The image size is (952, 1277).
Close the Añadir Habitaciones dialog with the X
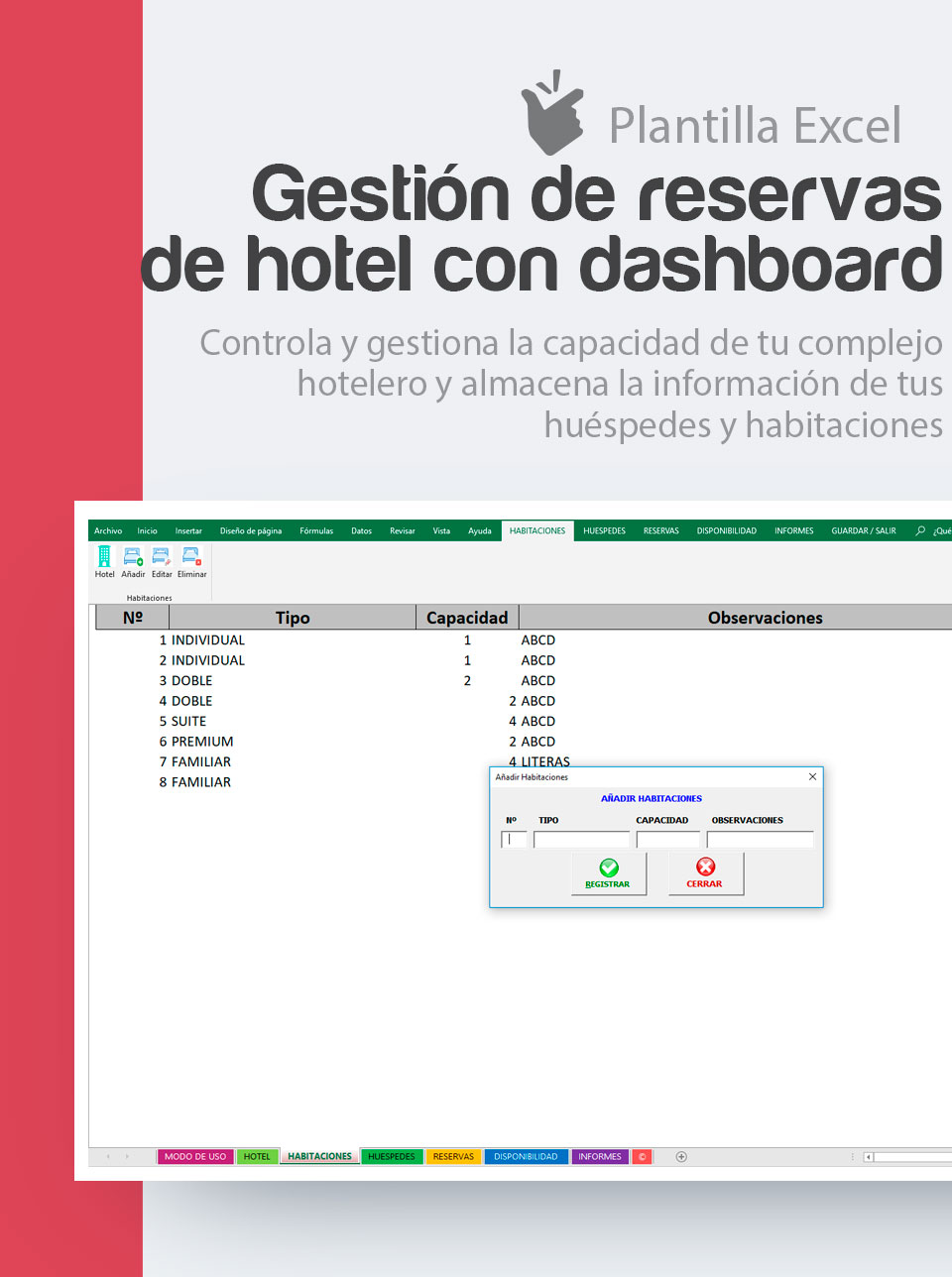point(812,776)
